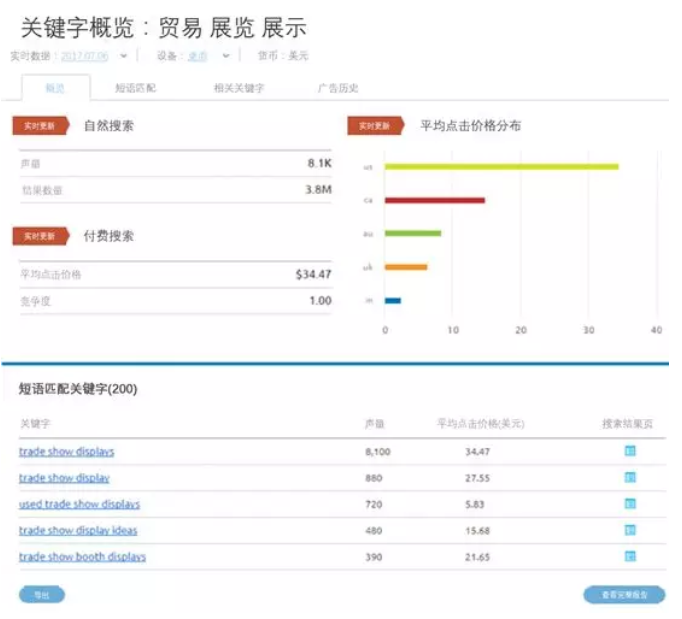The width and height of the screenshot is (682, 619).
Task: Open search results icon for trade show display
Action: [630, 478]
